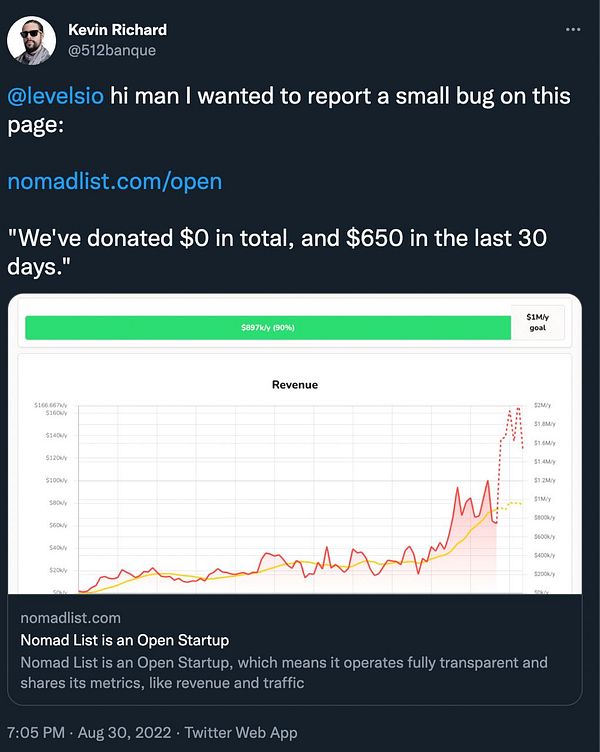This screenshot has width=600, height=752.
Task: Open the "Nomad List is an Open Startup" card title
Action: coord(125,640)
